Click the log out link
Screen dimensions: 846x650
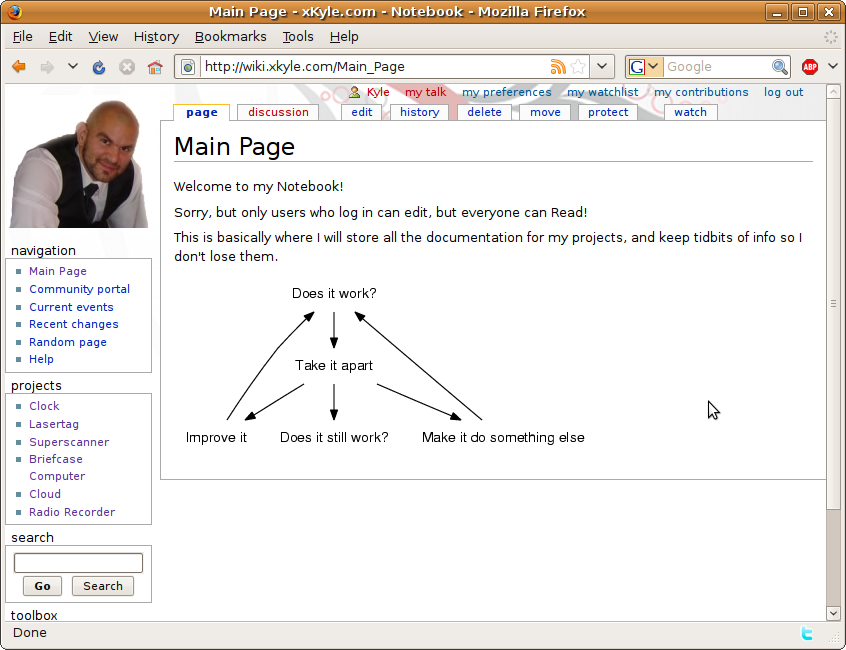point(783,92)
